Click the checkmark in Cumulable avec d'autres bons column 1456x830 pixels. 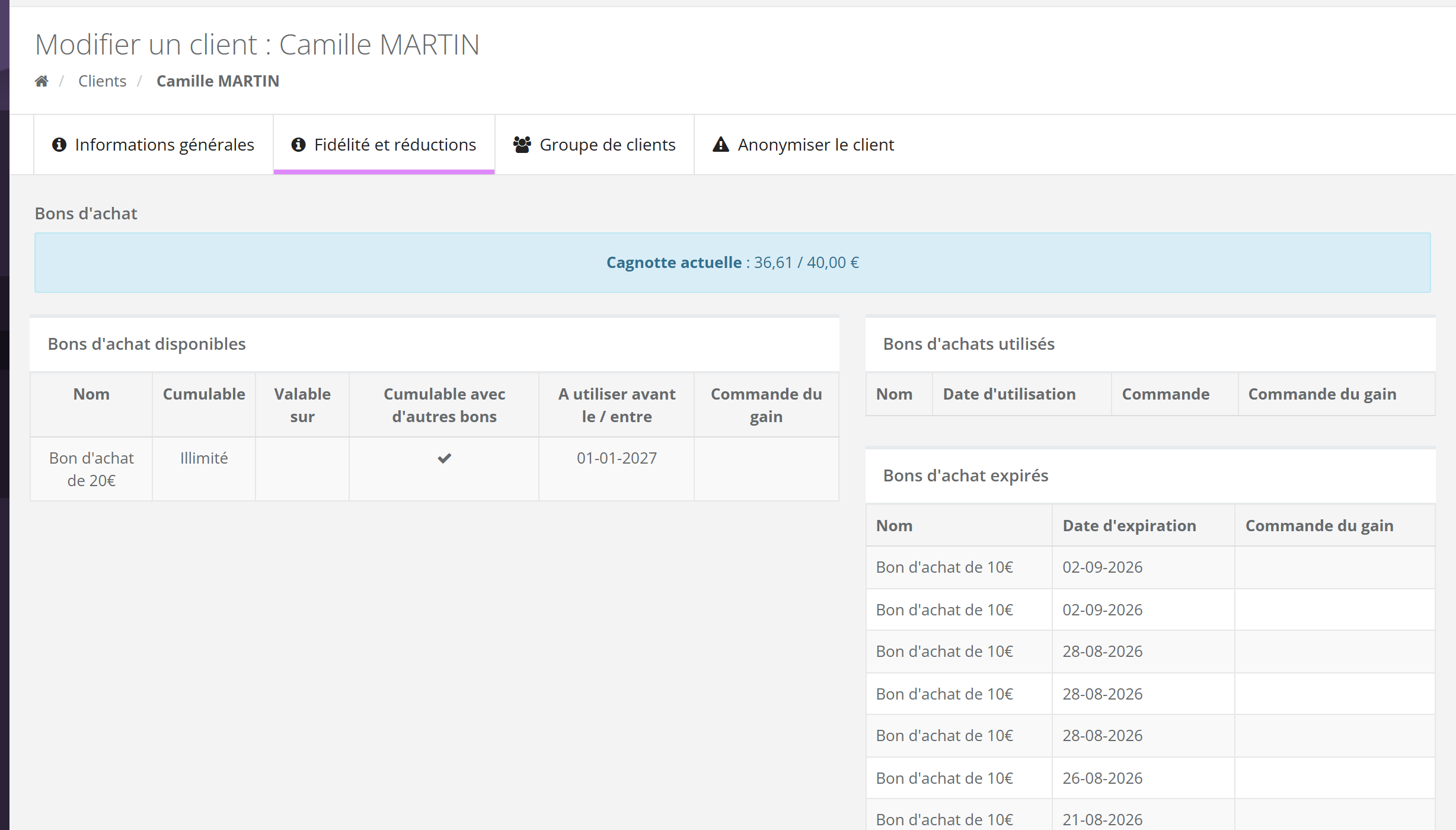coord(444,458)
